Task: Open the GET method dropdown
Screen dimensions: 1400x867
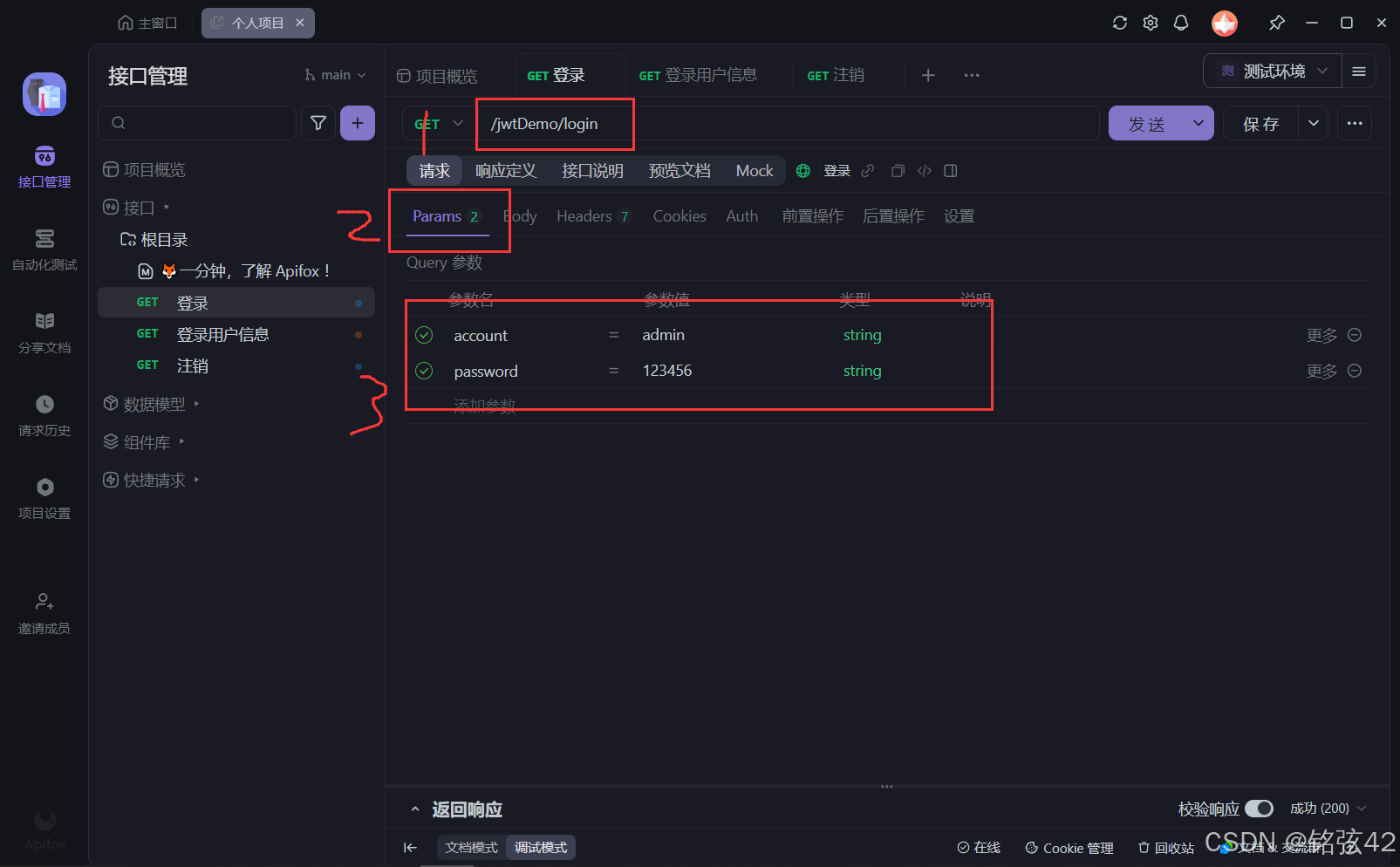Action: [x=436, y=123]
